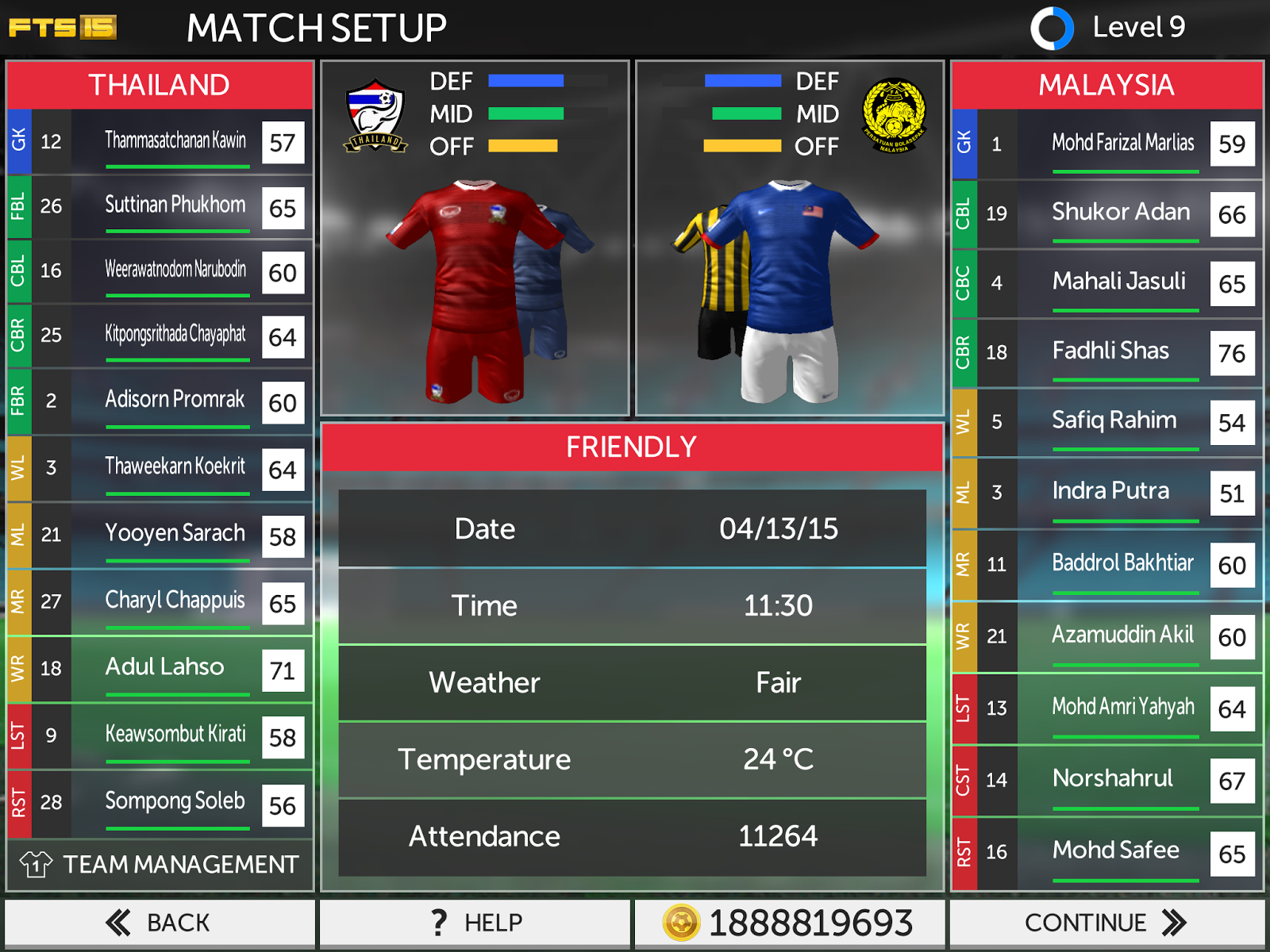Click the FTS15 logo
This screenshot has height=952, width=1270.
tap(63, 28)
